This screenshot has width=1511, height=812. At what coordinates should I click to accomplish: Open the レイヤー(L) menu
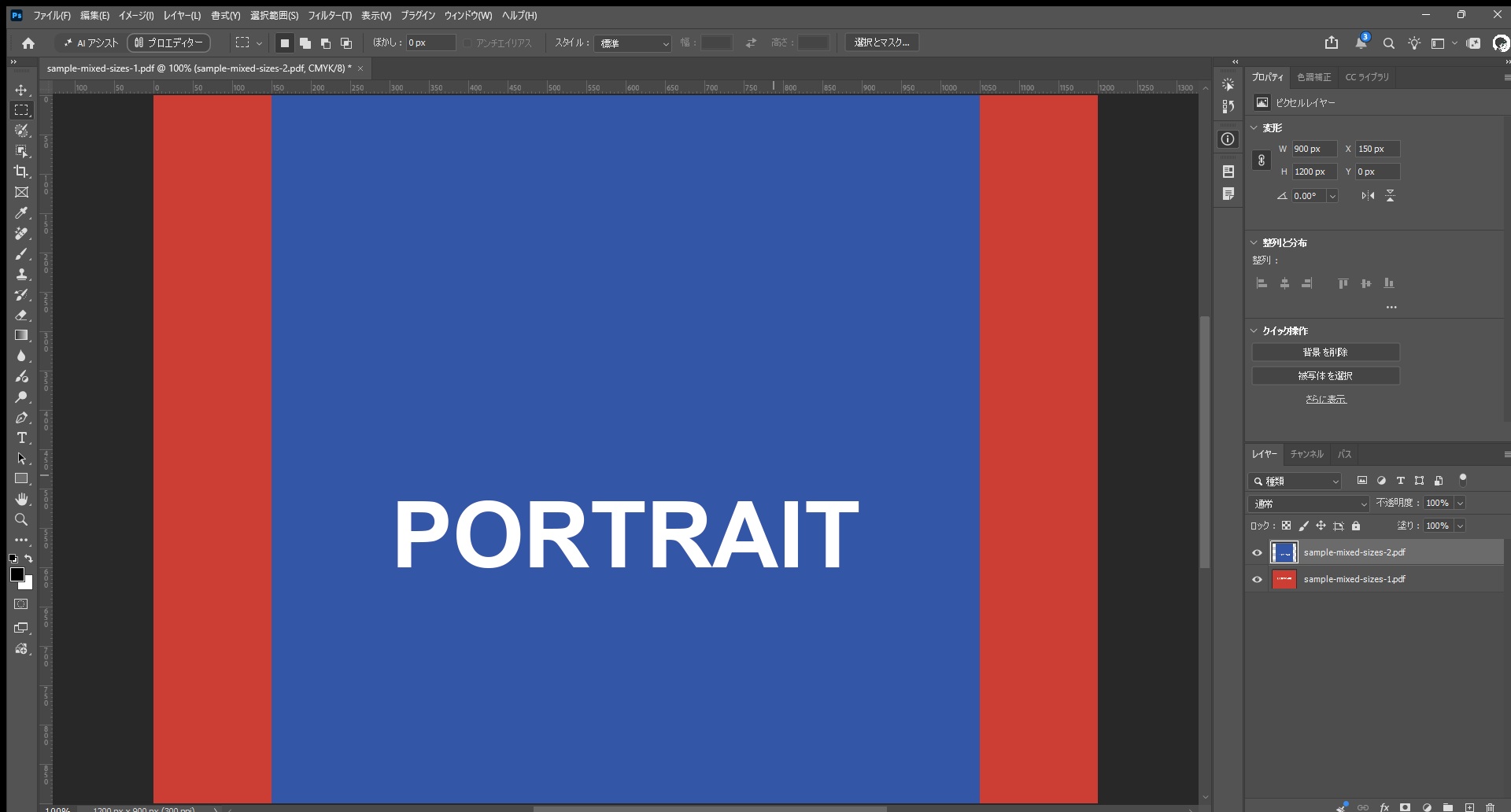coord(182,16)
